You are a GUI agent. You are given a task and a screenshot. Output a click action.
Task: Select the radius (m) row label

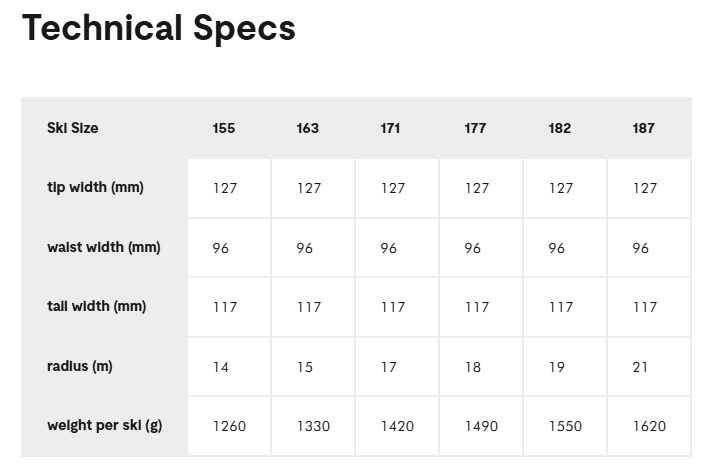(x=80, y=366)
